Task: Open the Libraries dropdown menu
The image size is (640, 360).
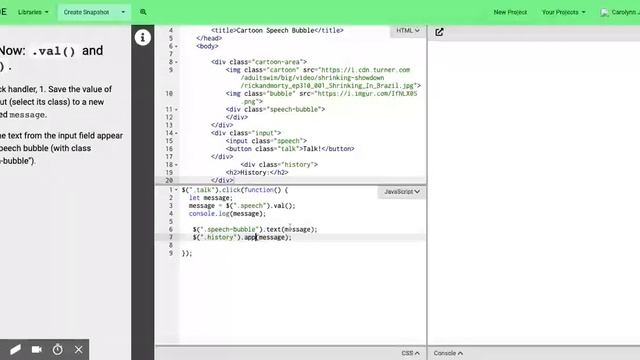Action: (33, 12)
